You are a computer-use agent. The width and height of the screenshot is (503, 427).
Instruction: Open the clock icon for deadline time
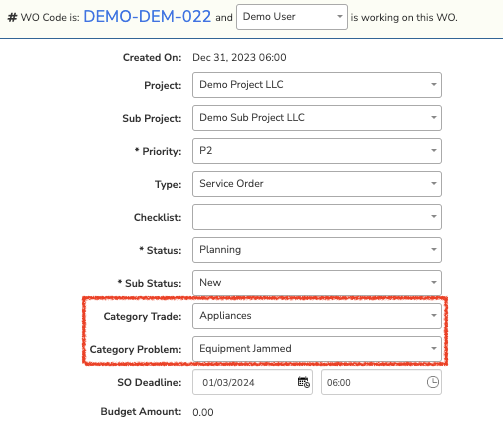coord(433,382)
